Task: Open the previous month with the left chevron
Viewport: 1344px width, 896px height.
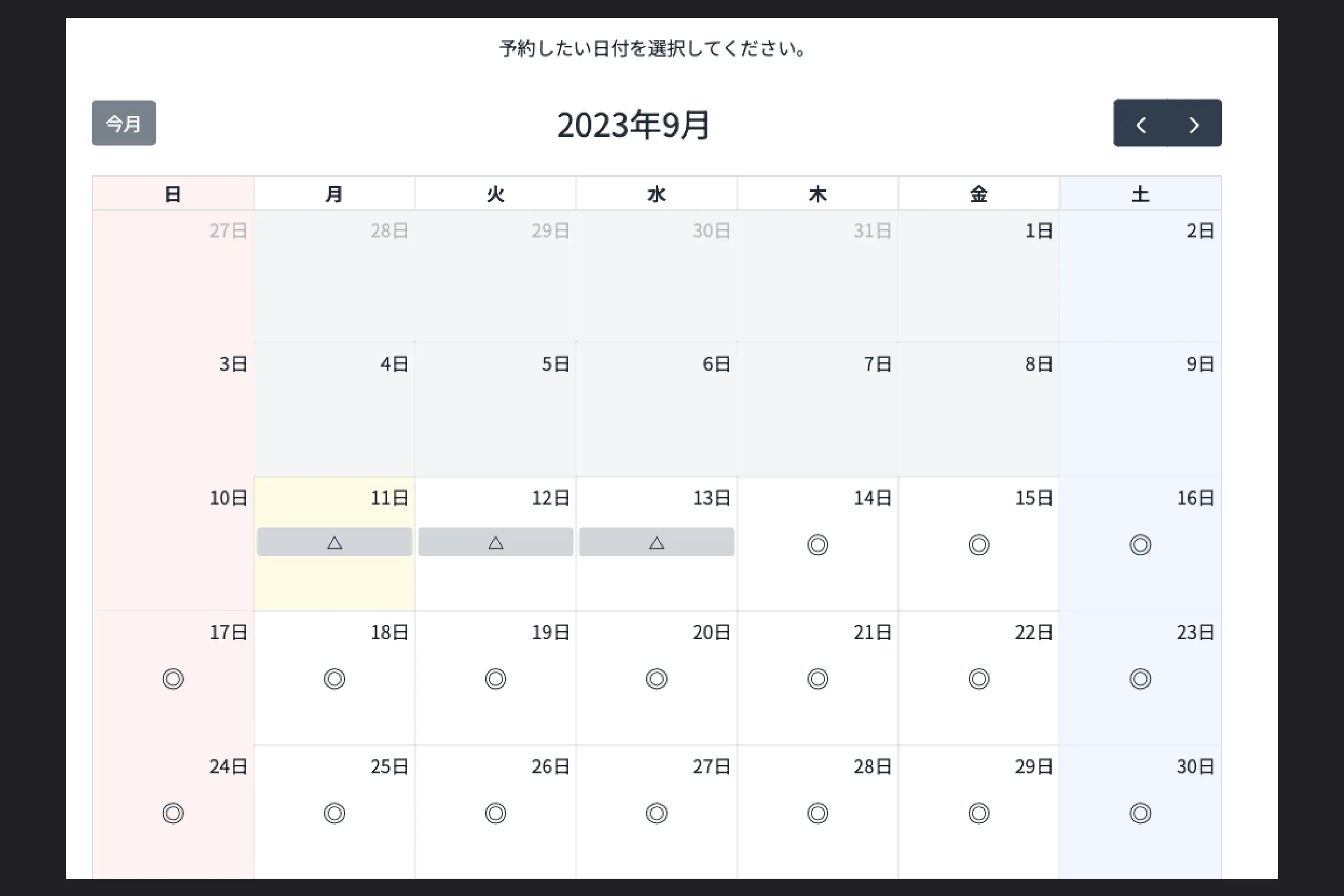Action: 1141,123
